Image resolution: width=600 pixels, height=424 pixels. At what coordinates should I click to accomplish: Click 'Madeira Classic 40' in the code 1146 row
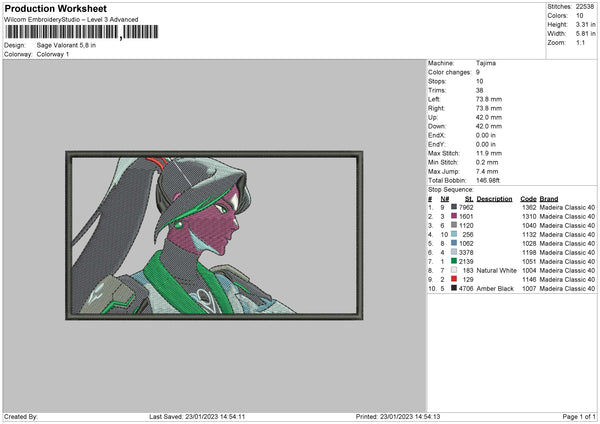click(567, 279)
